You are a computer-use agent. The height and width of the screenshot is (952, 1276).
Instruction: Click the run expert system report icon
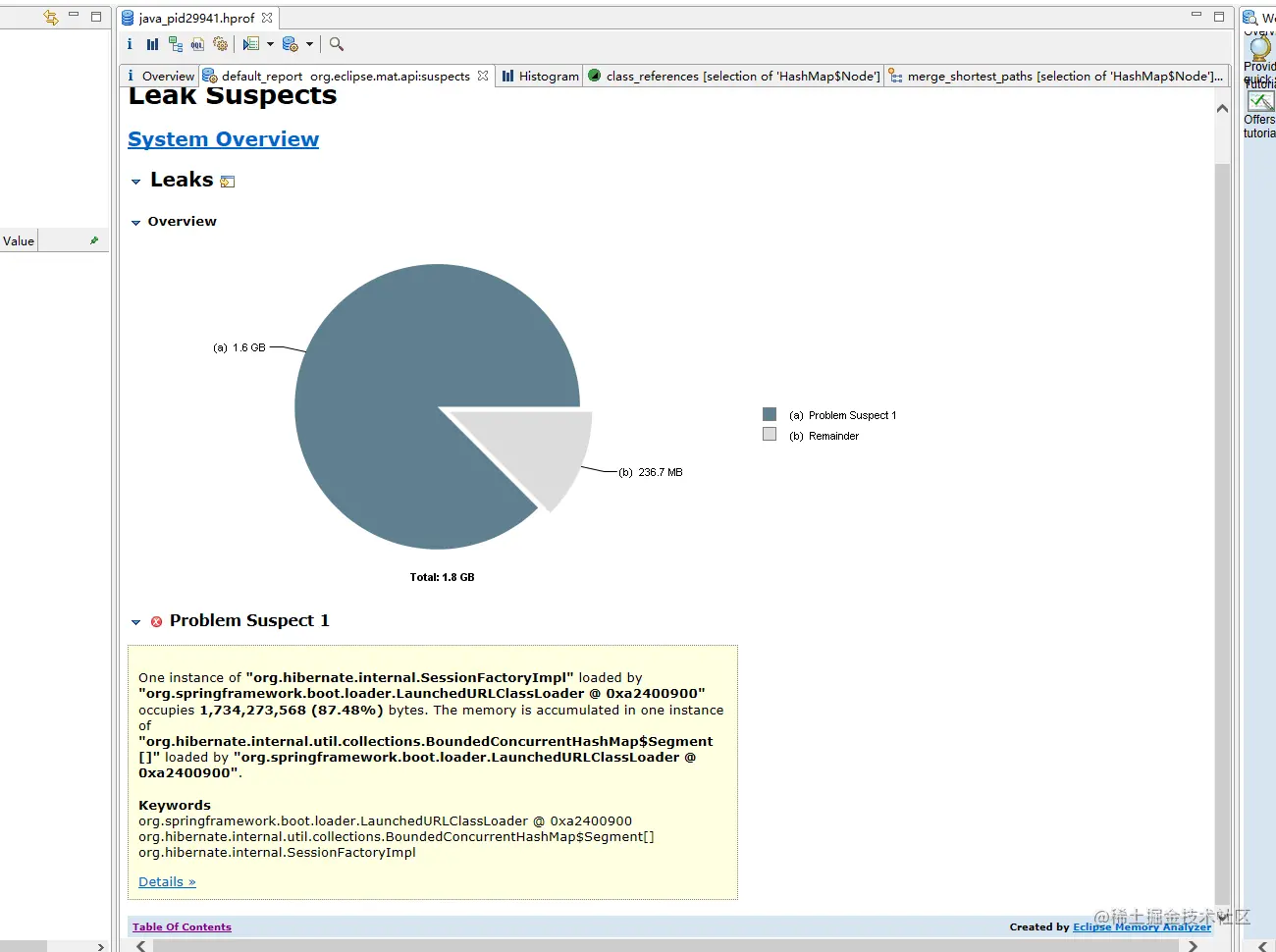click(x=251, y=44)
